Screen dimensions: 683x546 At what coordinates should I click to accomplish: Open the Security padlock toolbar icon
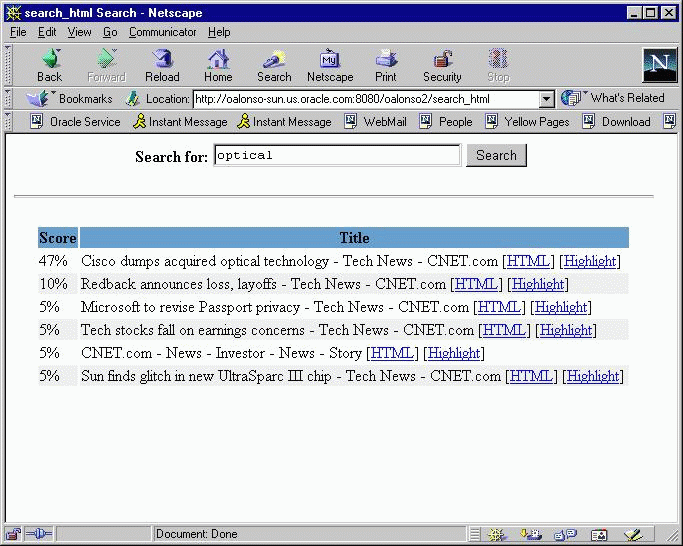442,65
